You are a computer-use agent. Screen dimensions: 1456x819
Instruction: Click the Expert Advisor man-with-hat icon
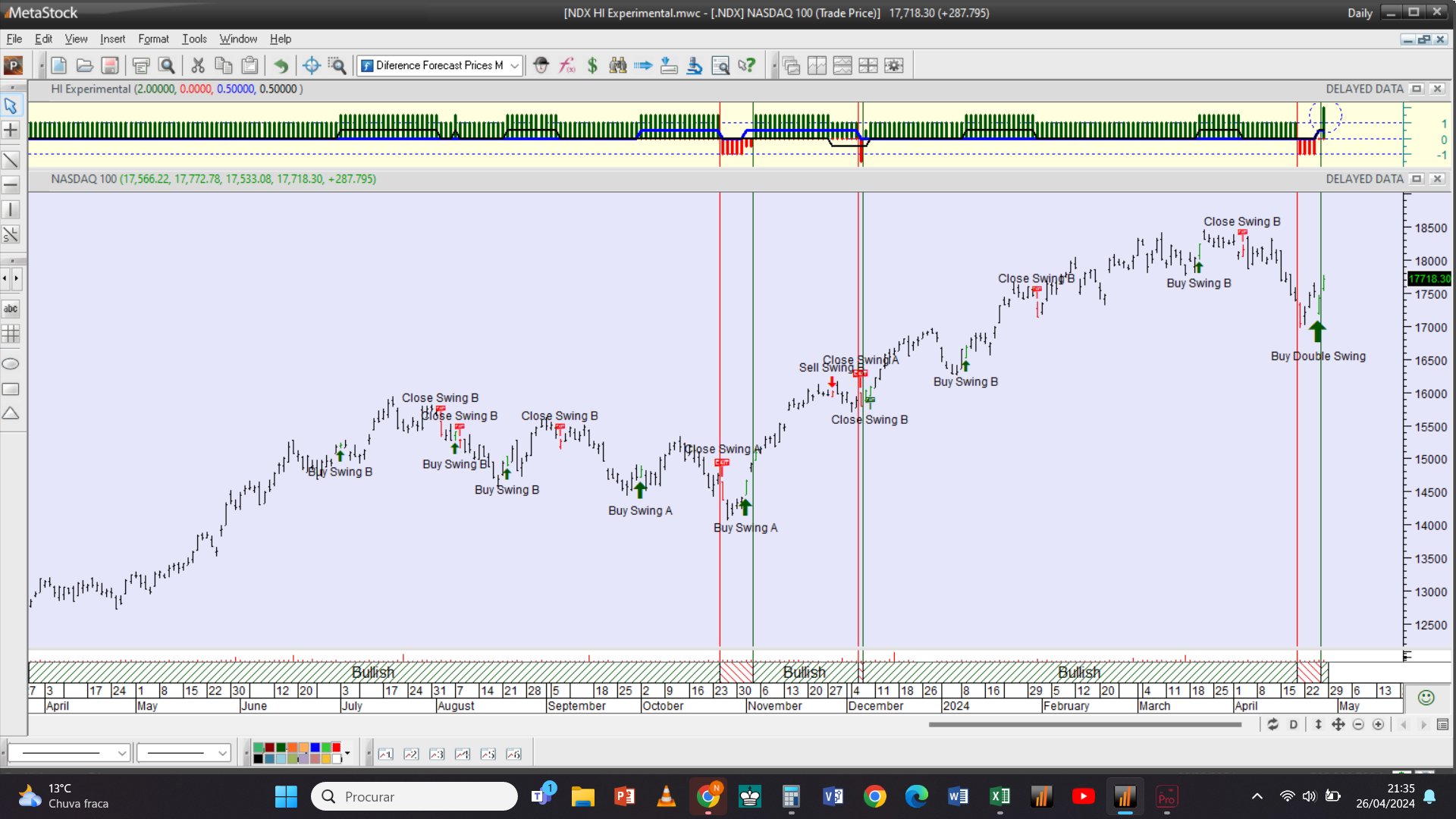click(541, 66)
